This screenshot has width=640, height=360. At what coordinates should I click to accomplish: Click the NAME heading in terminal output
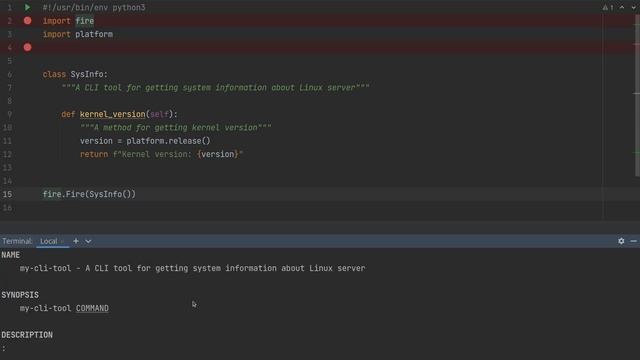[11, 255]
